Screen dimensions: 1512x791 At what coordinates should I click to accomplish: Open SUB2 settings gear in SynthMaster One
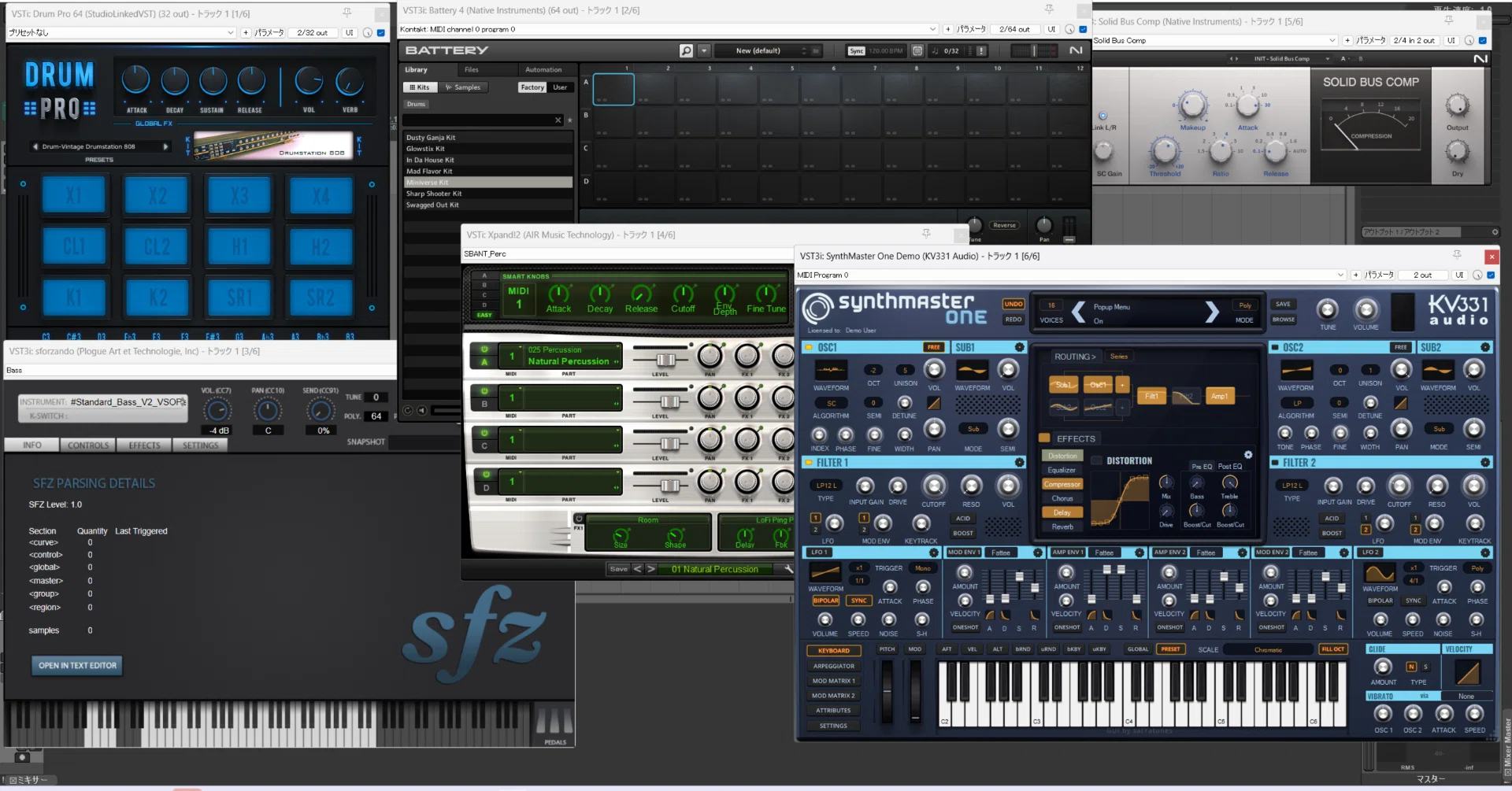click(1485, 347)
